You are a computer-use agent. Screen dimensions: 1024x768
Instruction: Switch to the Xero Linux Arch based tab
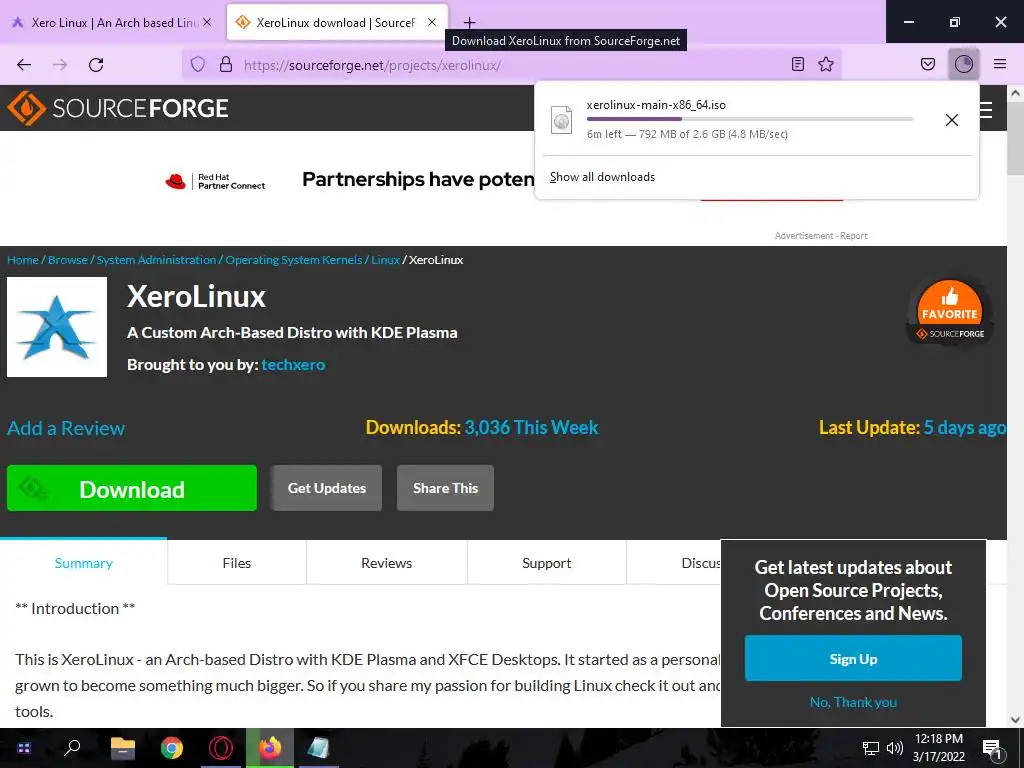112,22
